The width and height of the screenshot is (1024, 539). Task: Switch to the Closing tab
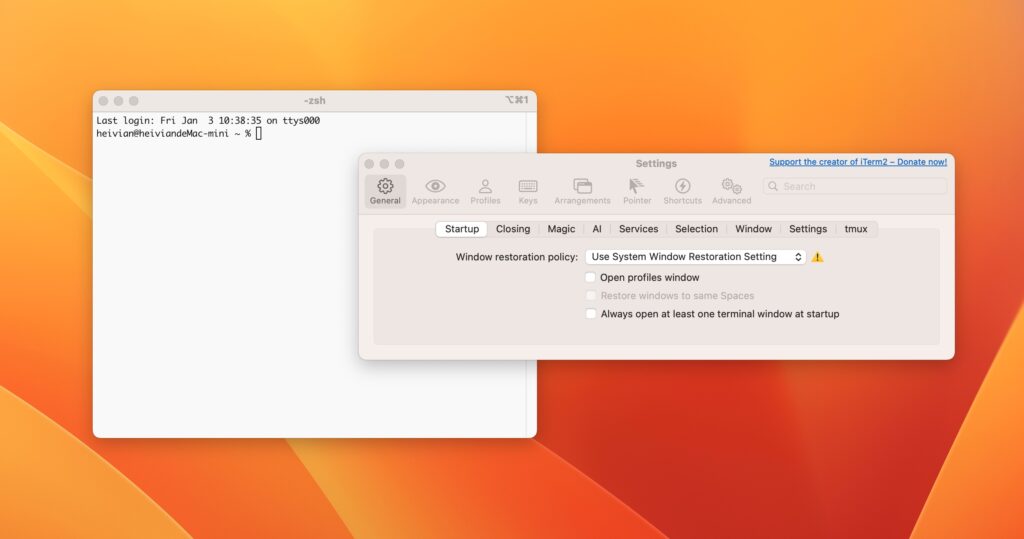tap(513, 229)
